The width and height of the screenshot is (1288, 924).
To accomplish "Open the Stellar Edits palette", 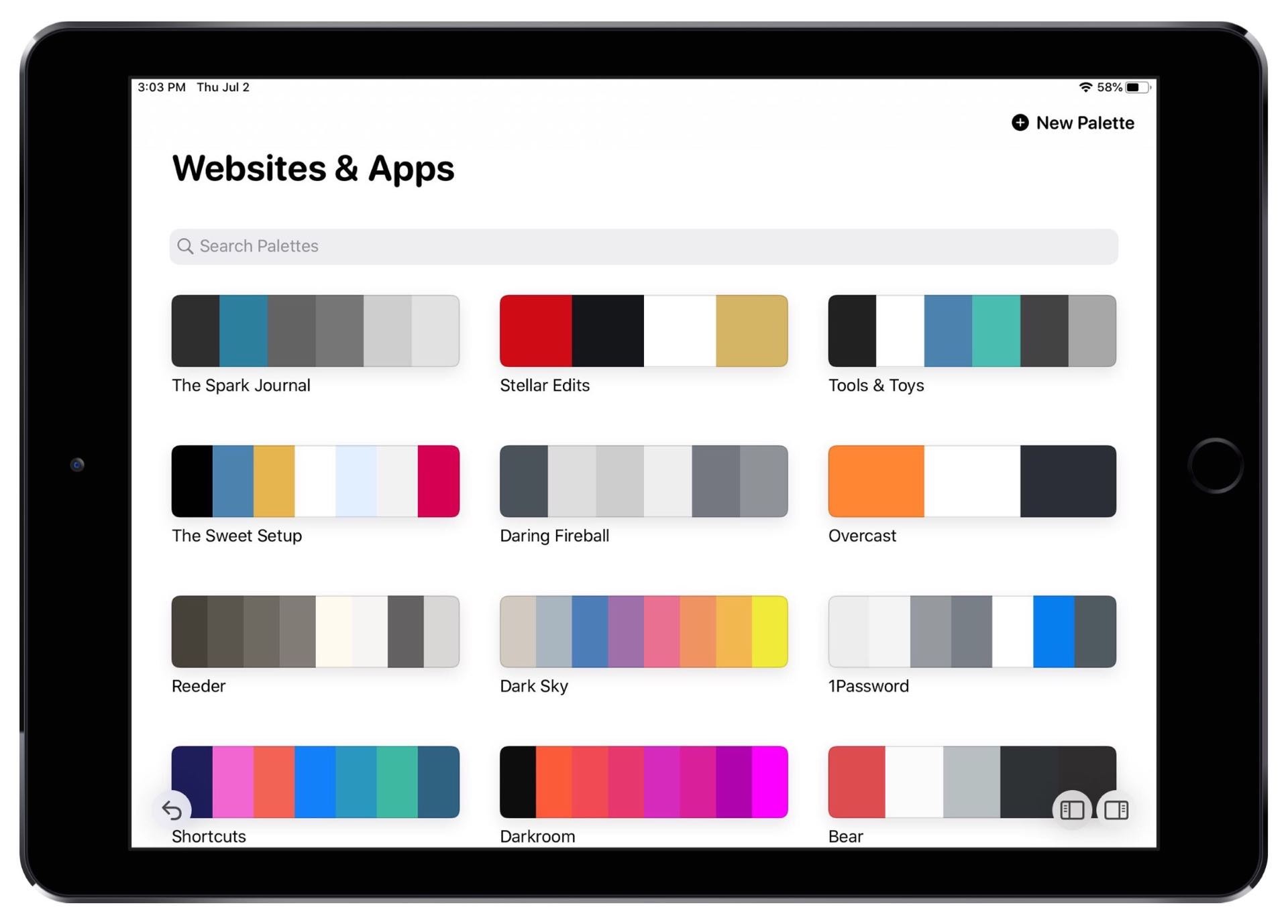I will pos(644,331).
